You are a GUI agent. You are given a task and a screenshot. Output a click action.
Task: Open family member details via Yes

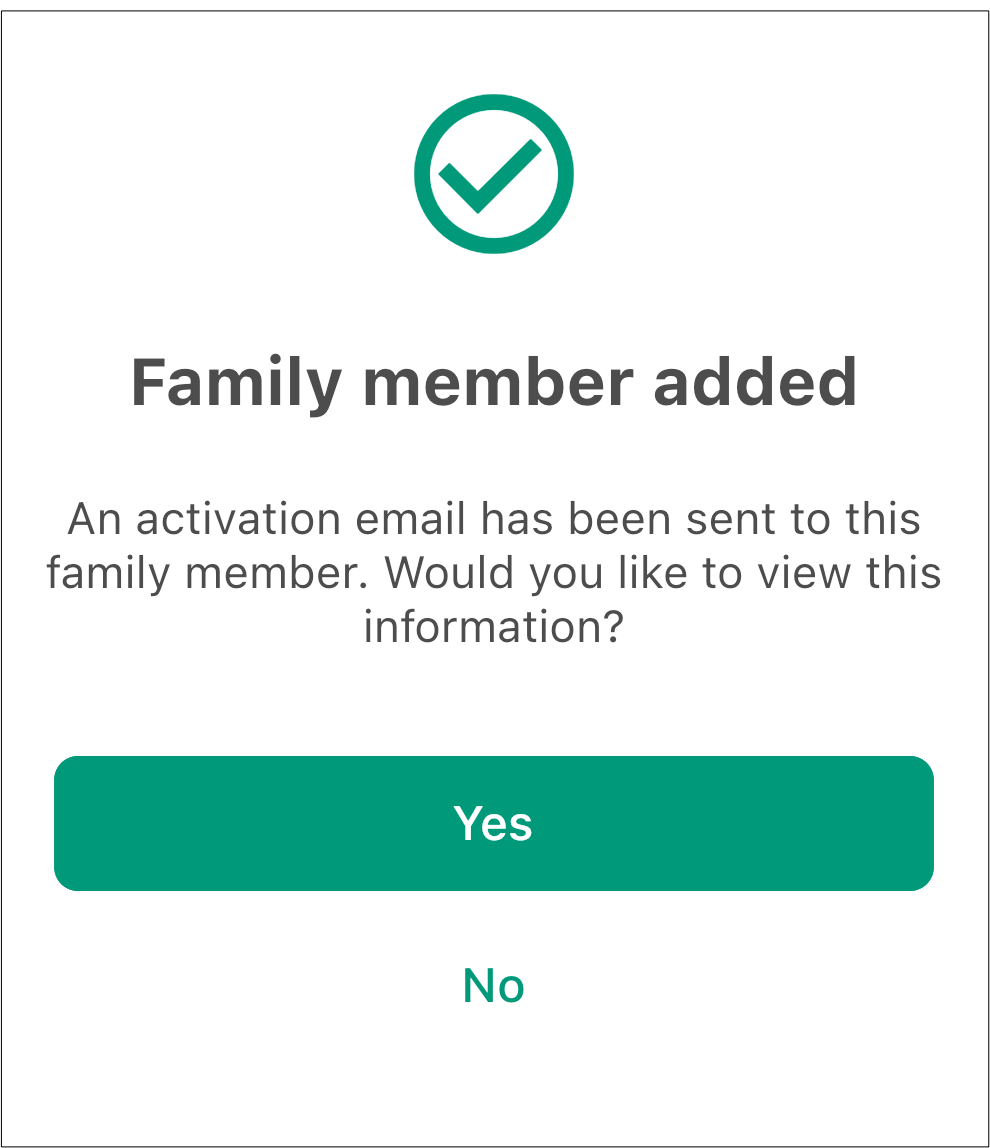[x=494, y=823]
